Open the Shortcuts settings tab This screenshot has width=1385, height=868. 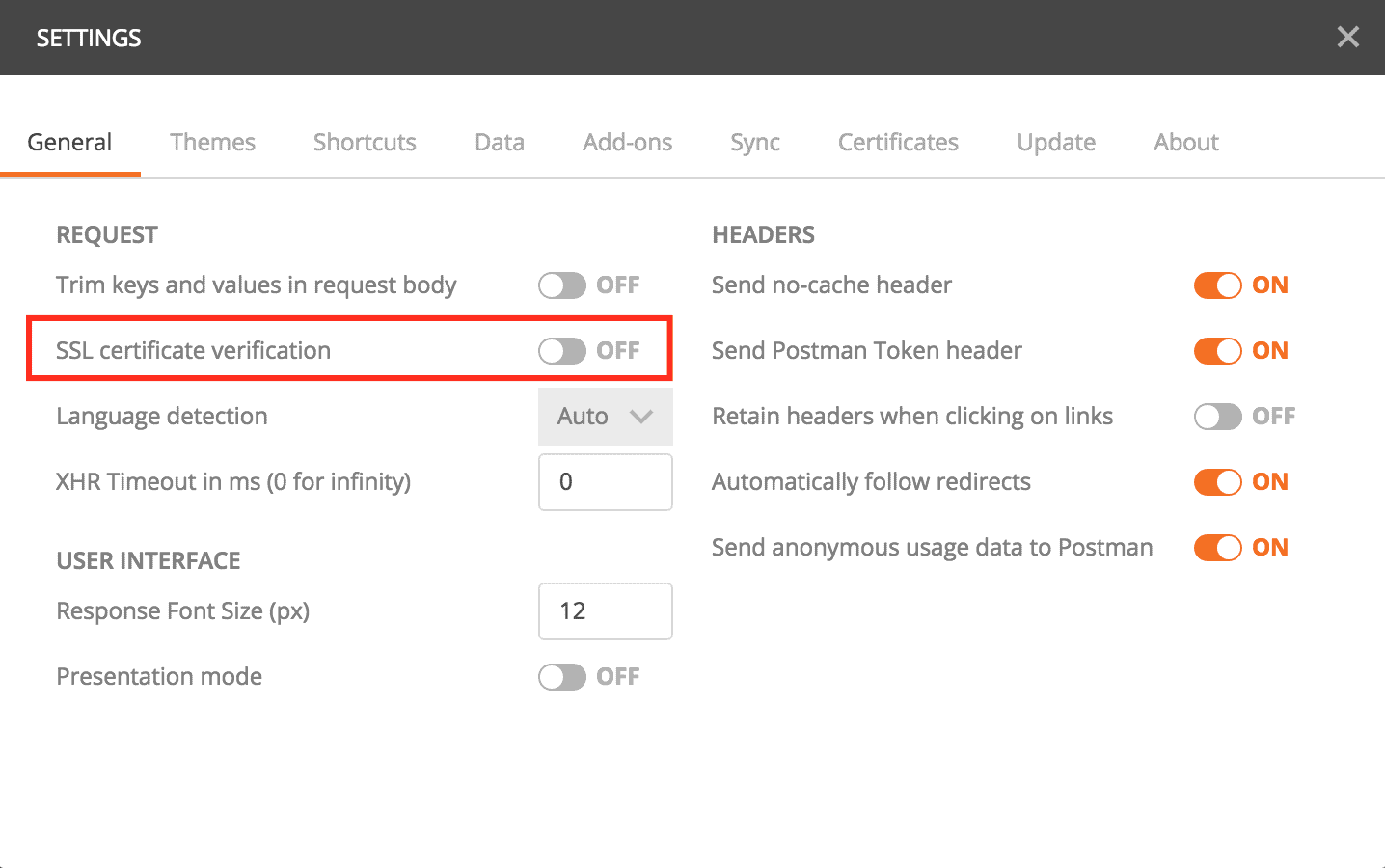coord(364,142)
